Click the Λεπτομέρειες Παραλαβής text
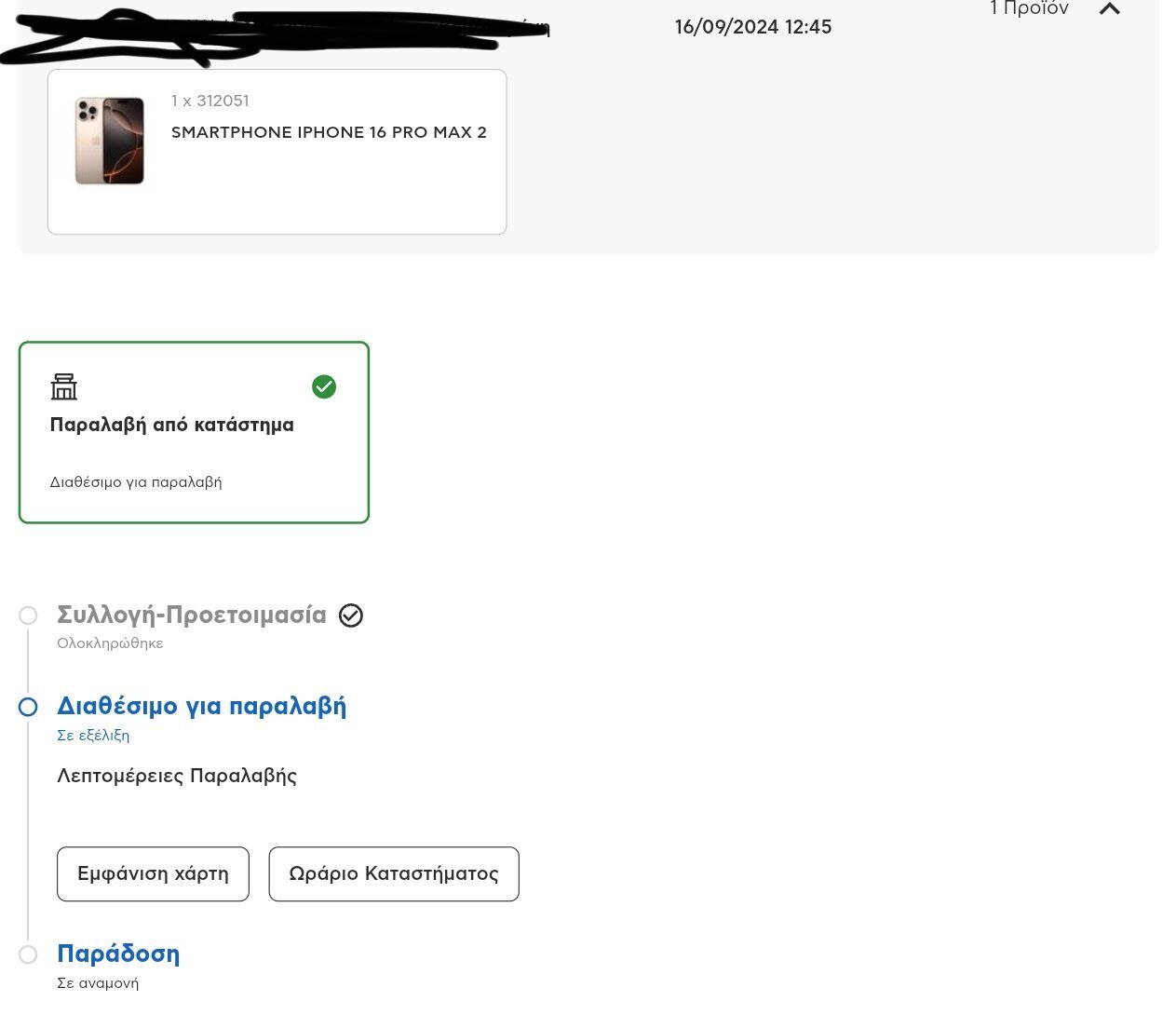This screenshot has width=1176, height=1028. point(177,776)
